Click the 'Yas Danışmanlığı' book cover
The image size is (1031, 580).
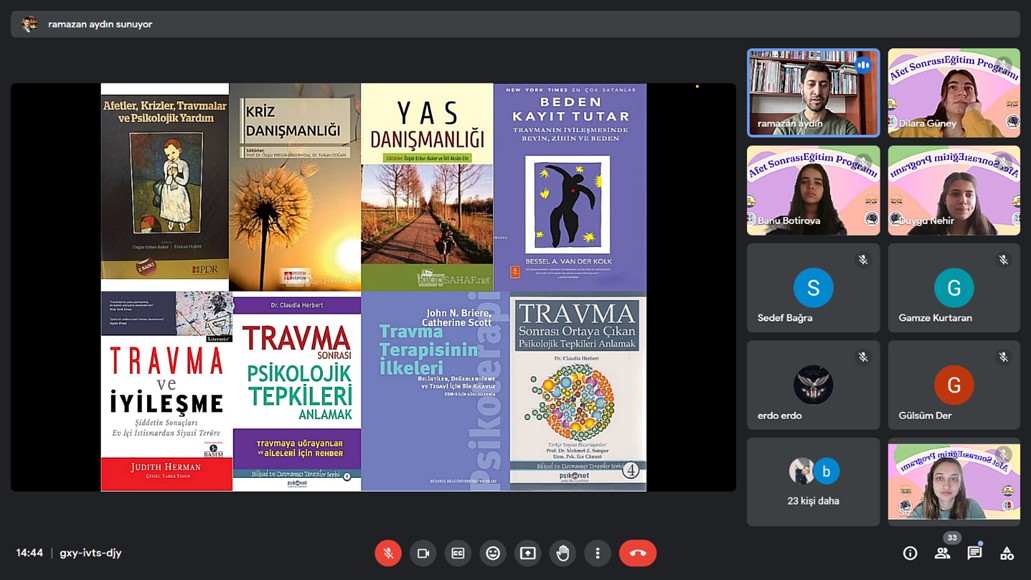click(x=427, y=187)
